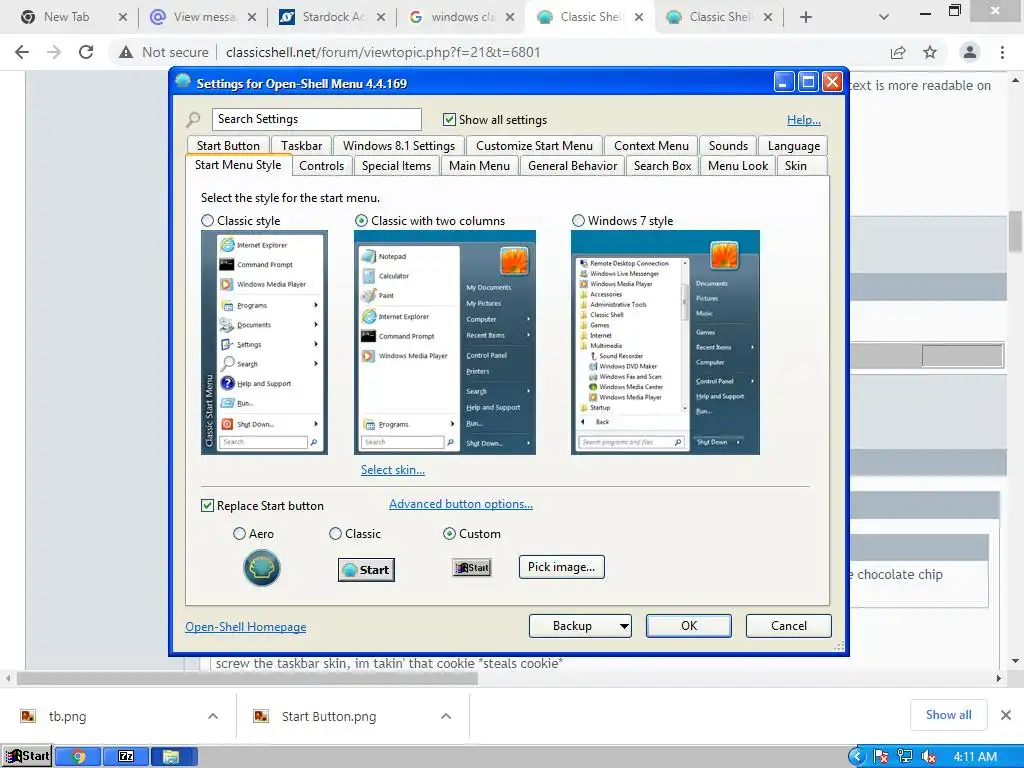Click the page horizontal scrollbar
Image resolution: width=1024 pixels, height=768 pixels.
click(x=247, y=679)
